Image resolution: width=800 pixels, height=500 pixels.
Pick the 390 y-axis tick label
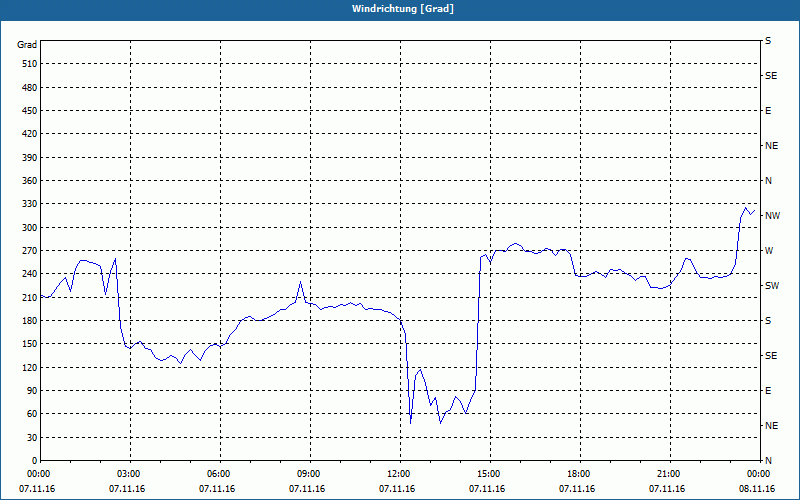point(29,157)
